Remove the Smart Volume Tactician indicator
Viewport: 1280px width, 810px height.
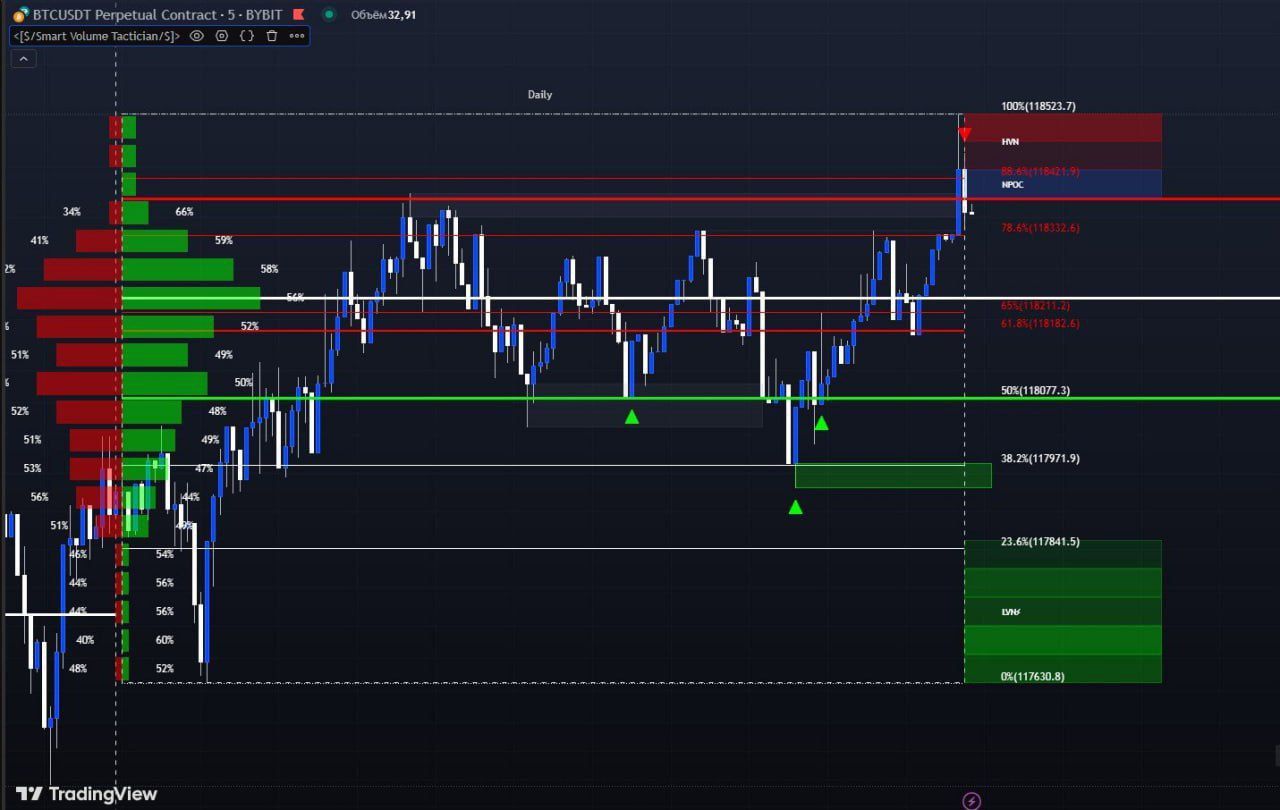point(271,36)
